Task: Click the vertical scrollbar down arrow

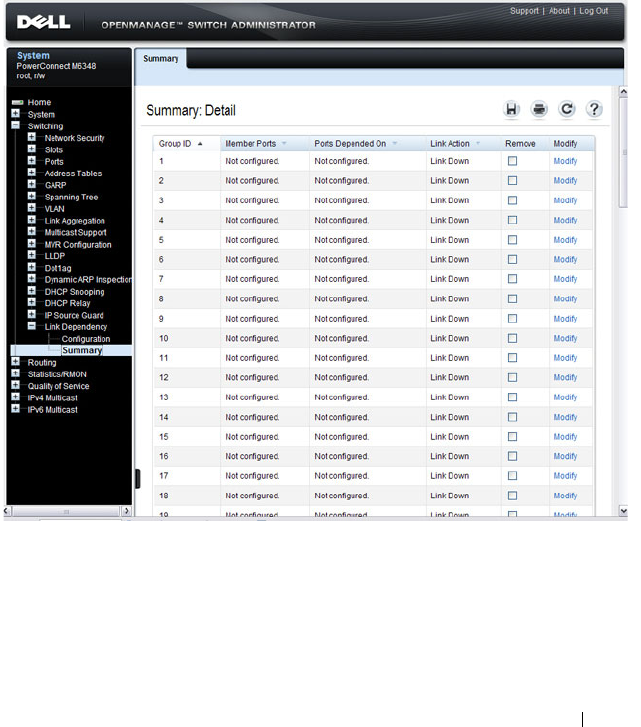Action: 623,510
